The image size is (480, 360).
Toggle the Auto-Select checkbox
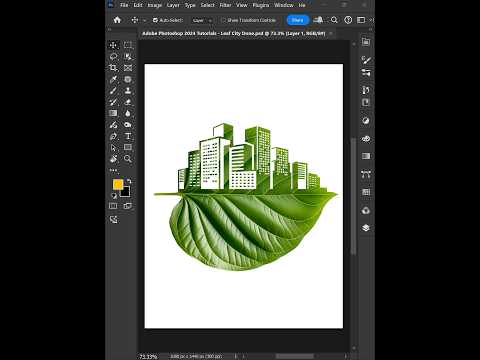[x=155, y=20]
